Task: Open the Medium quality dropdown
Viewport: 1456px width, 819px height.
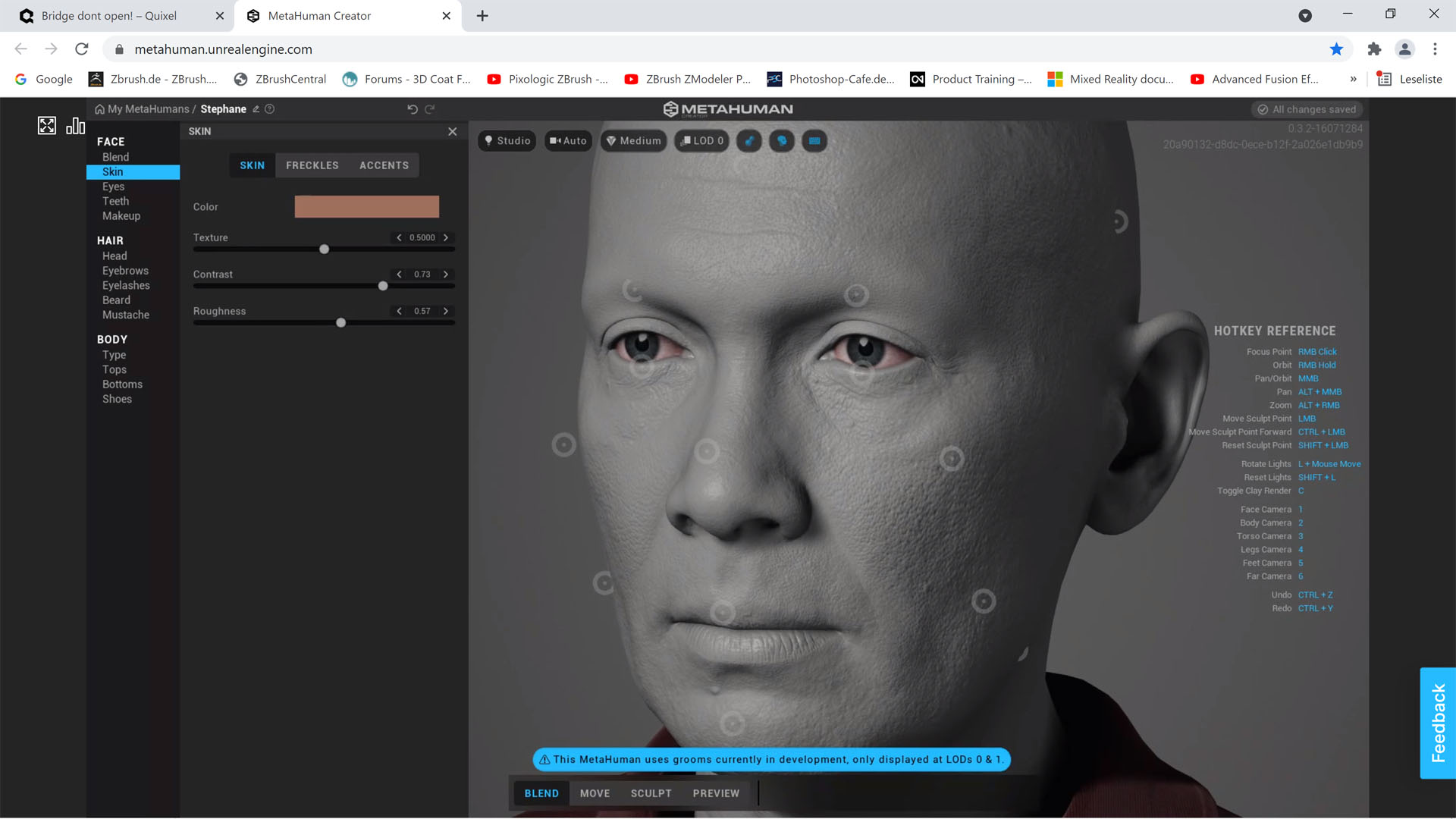Action: (x=634, y=141)
